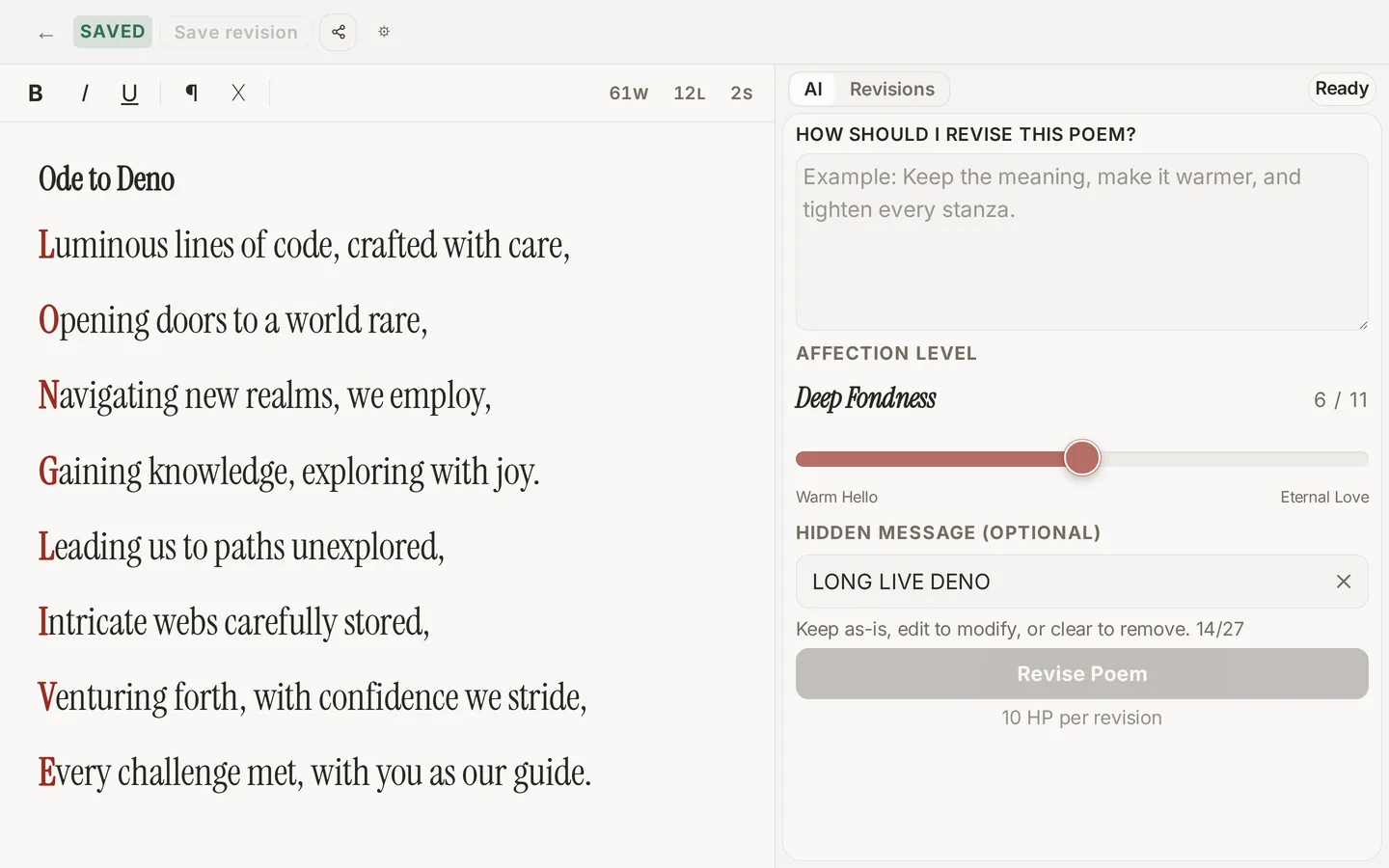Click the 2s stanza count
The image size is (1389, 868).
click(x=742, y=94)
